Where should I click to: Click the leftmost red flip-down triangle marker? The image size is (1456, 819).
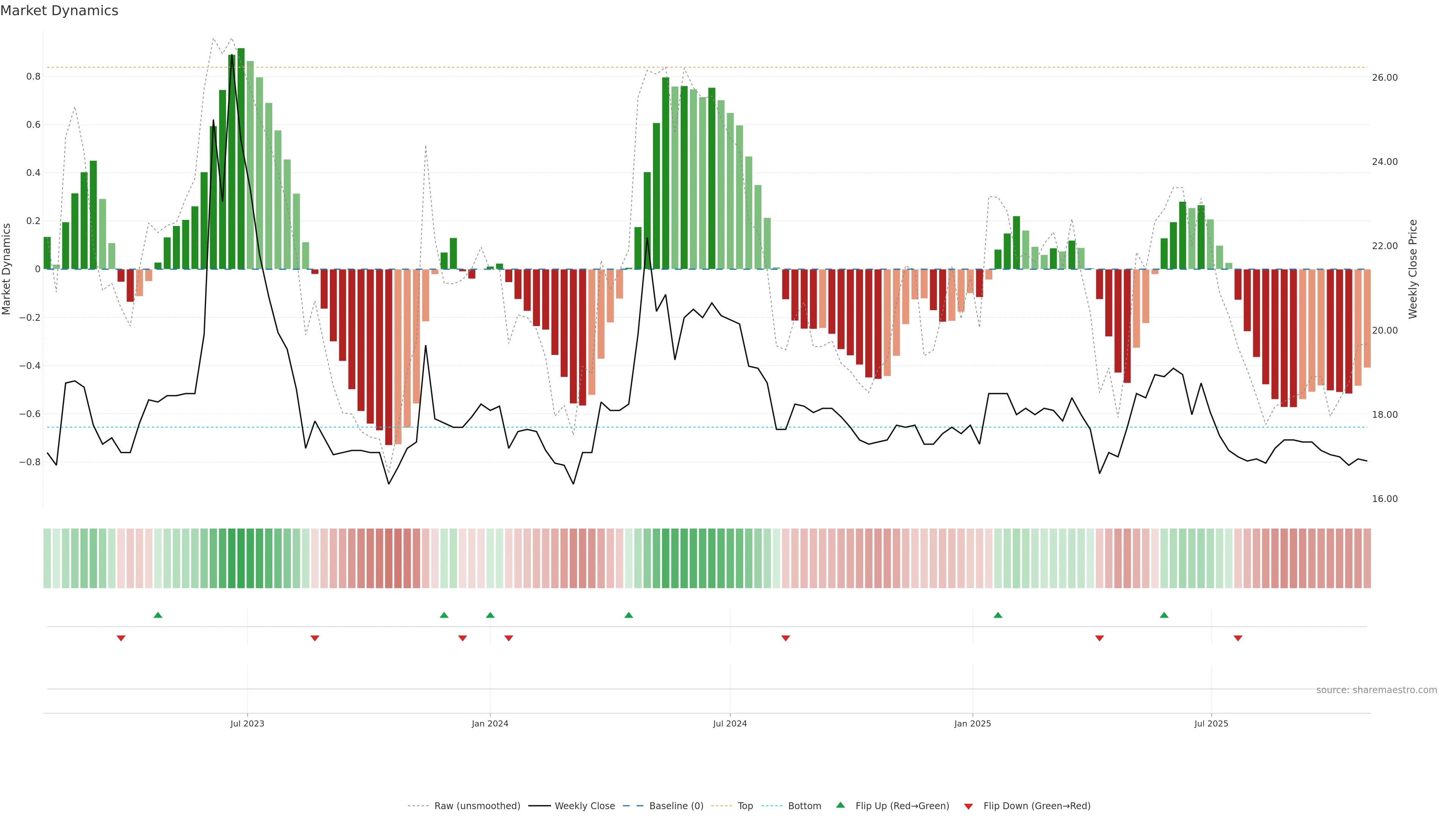[121, 638]
